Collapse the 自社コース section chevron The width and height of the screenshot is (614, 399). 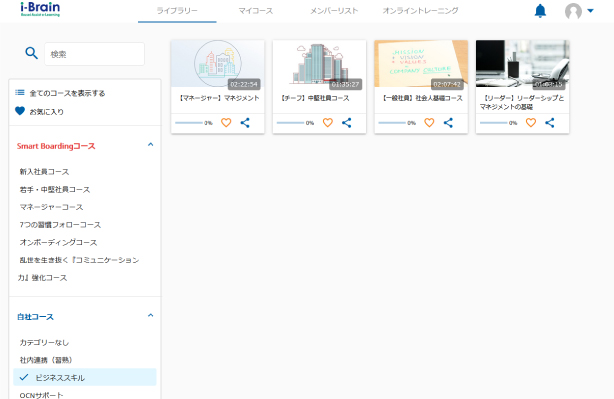pyautogui.click(x=150, y=315)
